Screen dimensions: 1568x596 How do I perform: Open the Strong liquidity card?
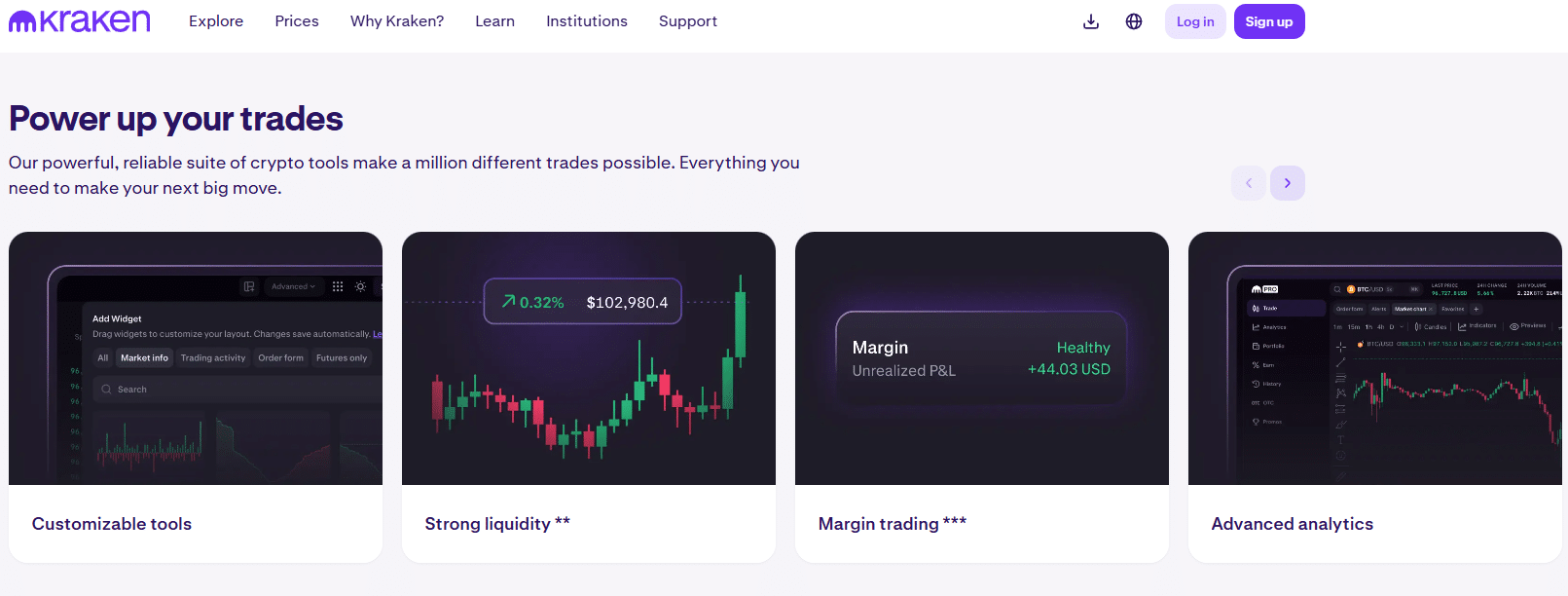pos(589,397)
